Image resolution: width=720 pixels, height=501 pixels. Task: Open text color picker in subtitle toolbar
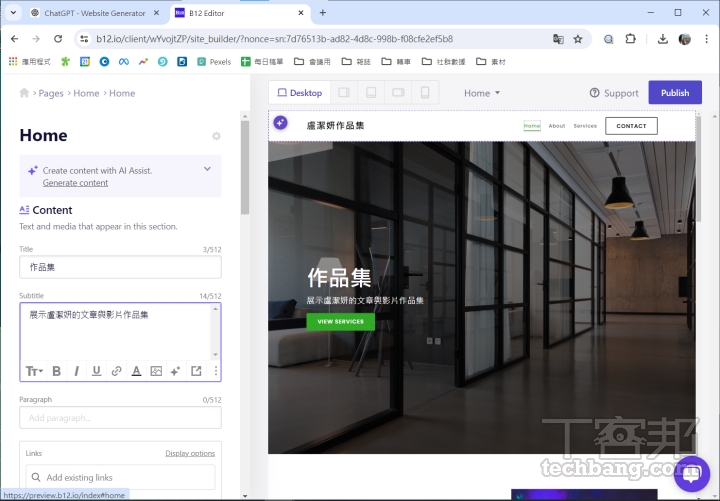coord(136,371)
